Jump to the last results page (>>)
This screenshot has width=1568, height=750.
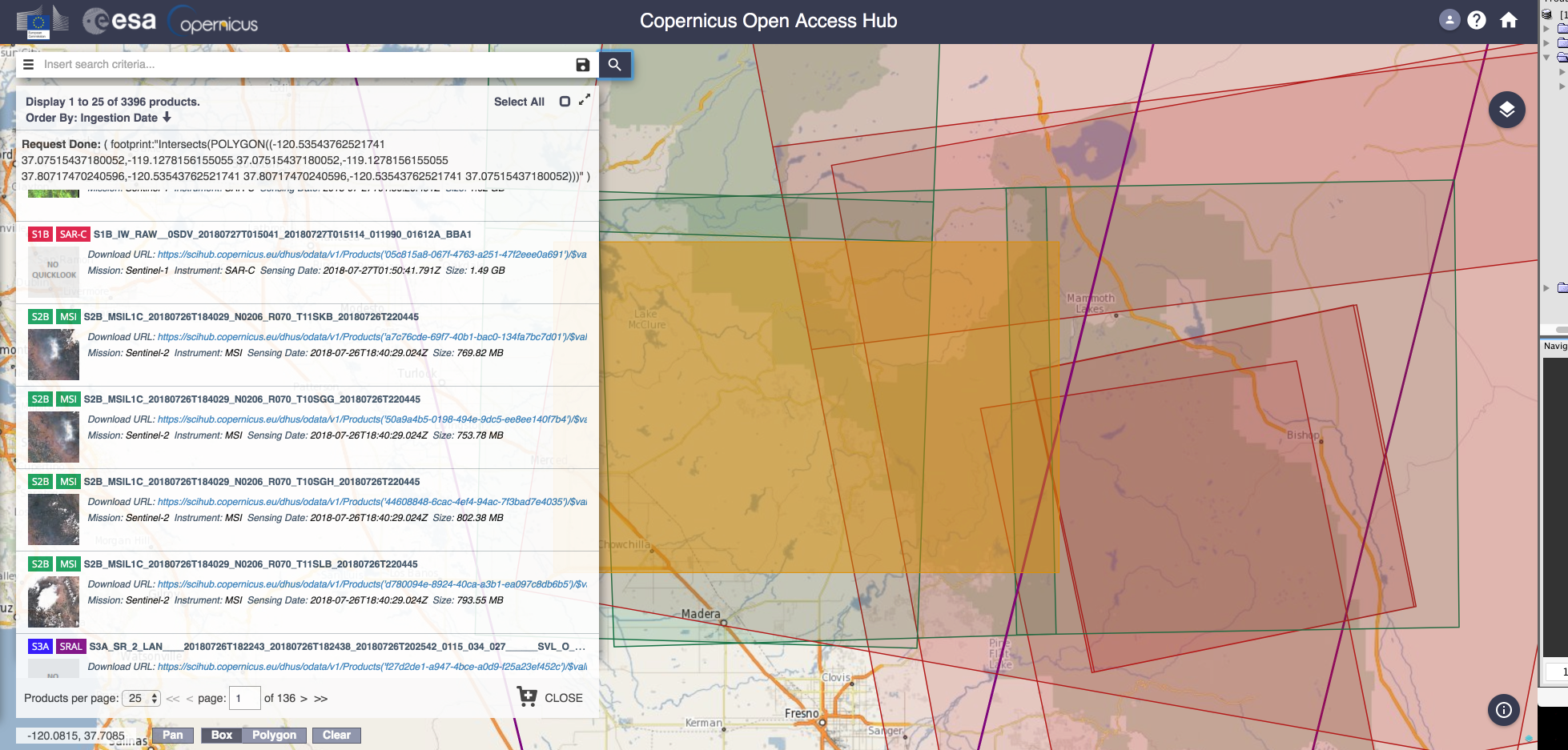321,699
